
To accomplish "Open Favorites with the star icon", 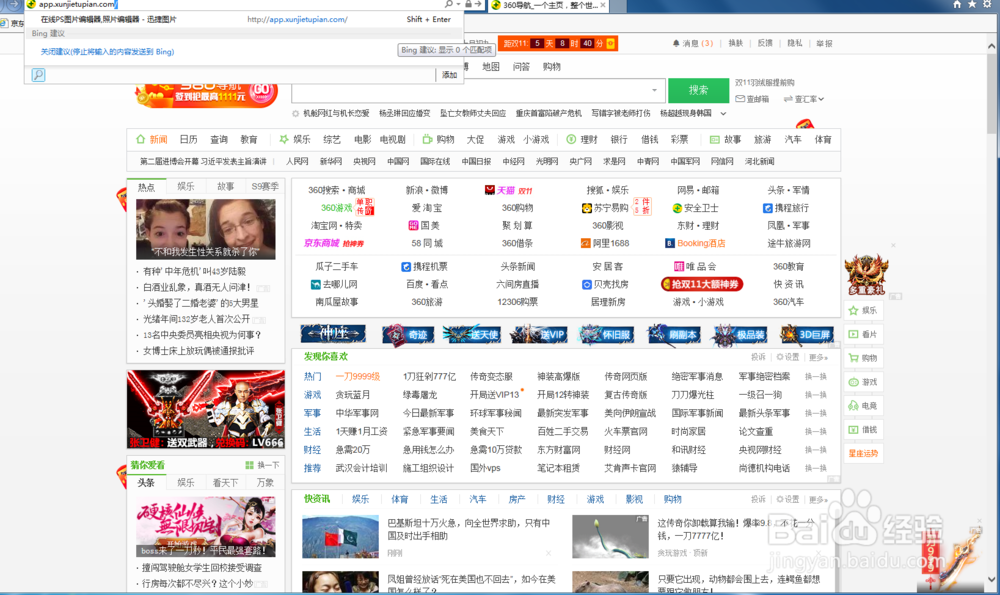I will [972, 4].
